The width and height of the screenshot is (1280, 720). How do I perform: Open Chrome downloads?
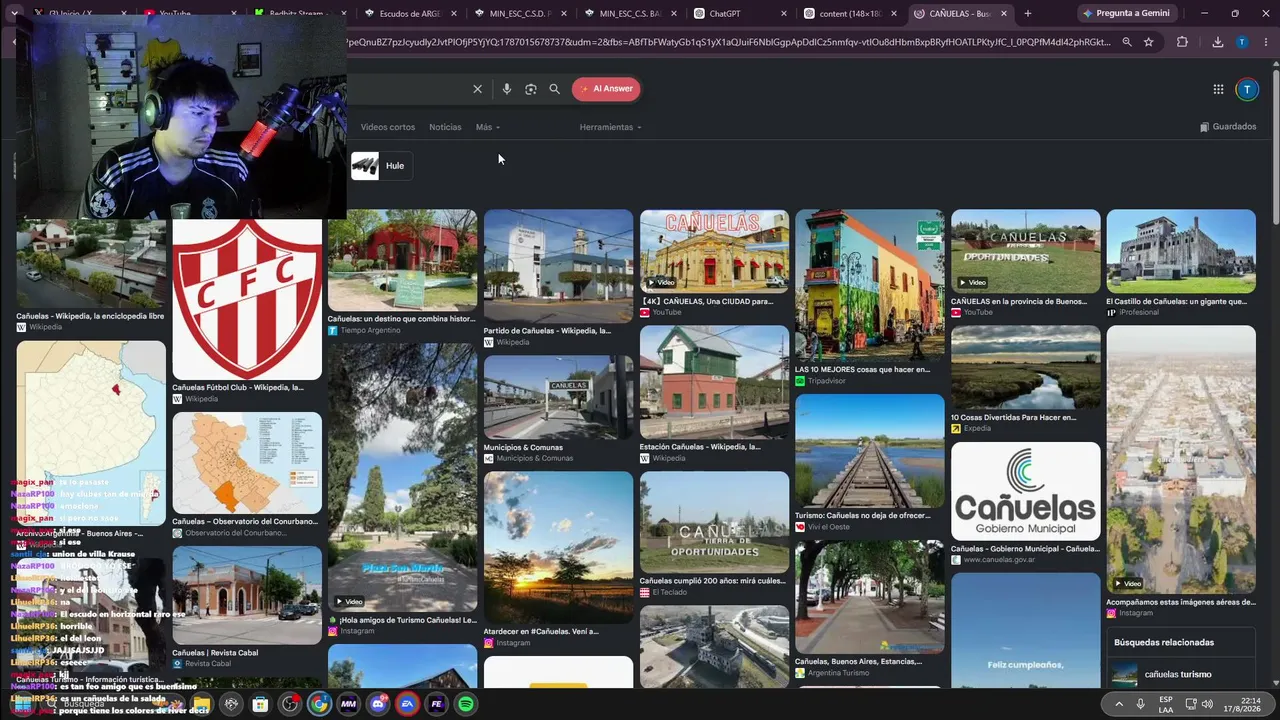point(1217,42)
